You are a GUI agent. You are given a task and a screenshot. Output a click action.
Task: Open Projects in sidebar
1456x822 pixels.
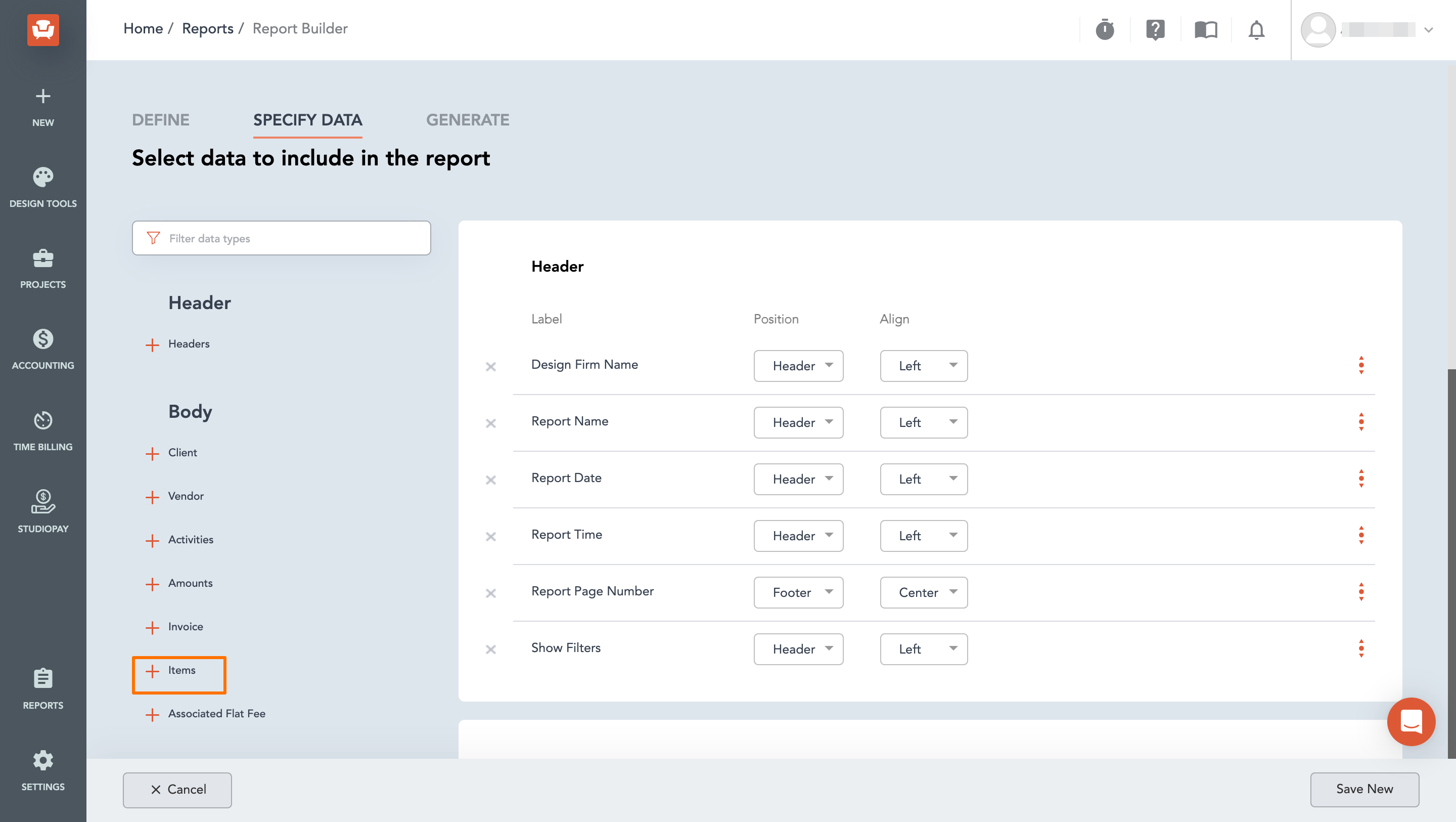click(43, 268)
